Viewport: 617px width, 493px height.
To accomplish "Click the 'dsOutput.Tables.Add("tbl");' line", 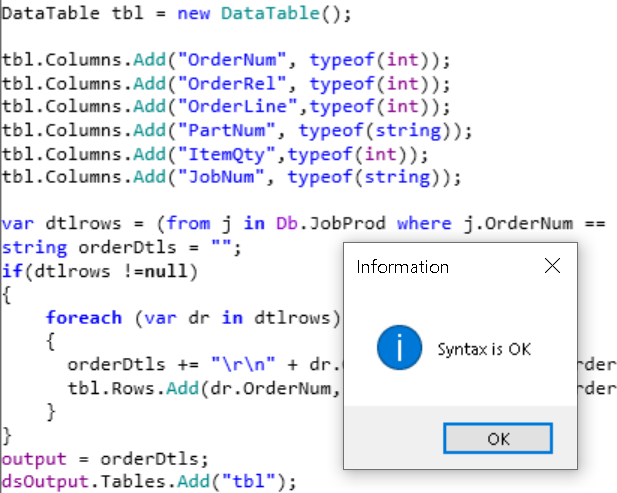I will point(149,482).
